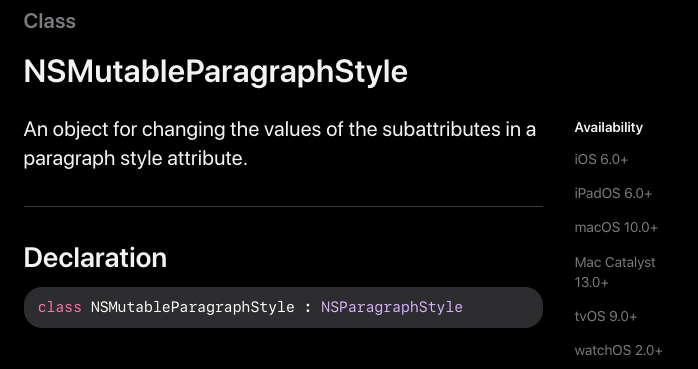This screenshot has width=698, height=369.
Task: Select the Declaration section heading
Action: pyautogui.click(x=95, y=258)
